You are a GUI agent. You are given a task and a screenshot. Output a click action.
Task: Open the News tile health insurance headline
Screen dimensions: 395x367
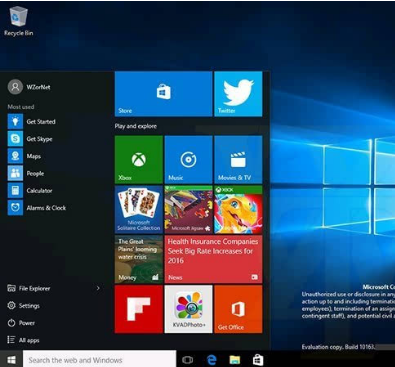point(213,259)
